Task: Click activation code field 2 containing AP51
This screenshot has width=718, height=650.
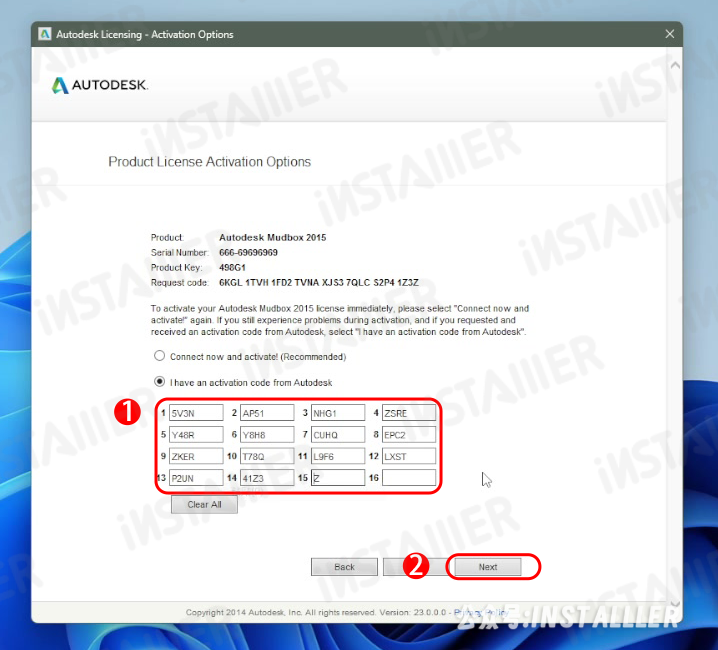Action: pos(267,413)
